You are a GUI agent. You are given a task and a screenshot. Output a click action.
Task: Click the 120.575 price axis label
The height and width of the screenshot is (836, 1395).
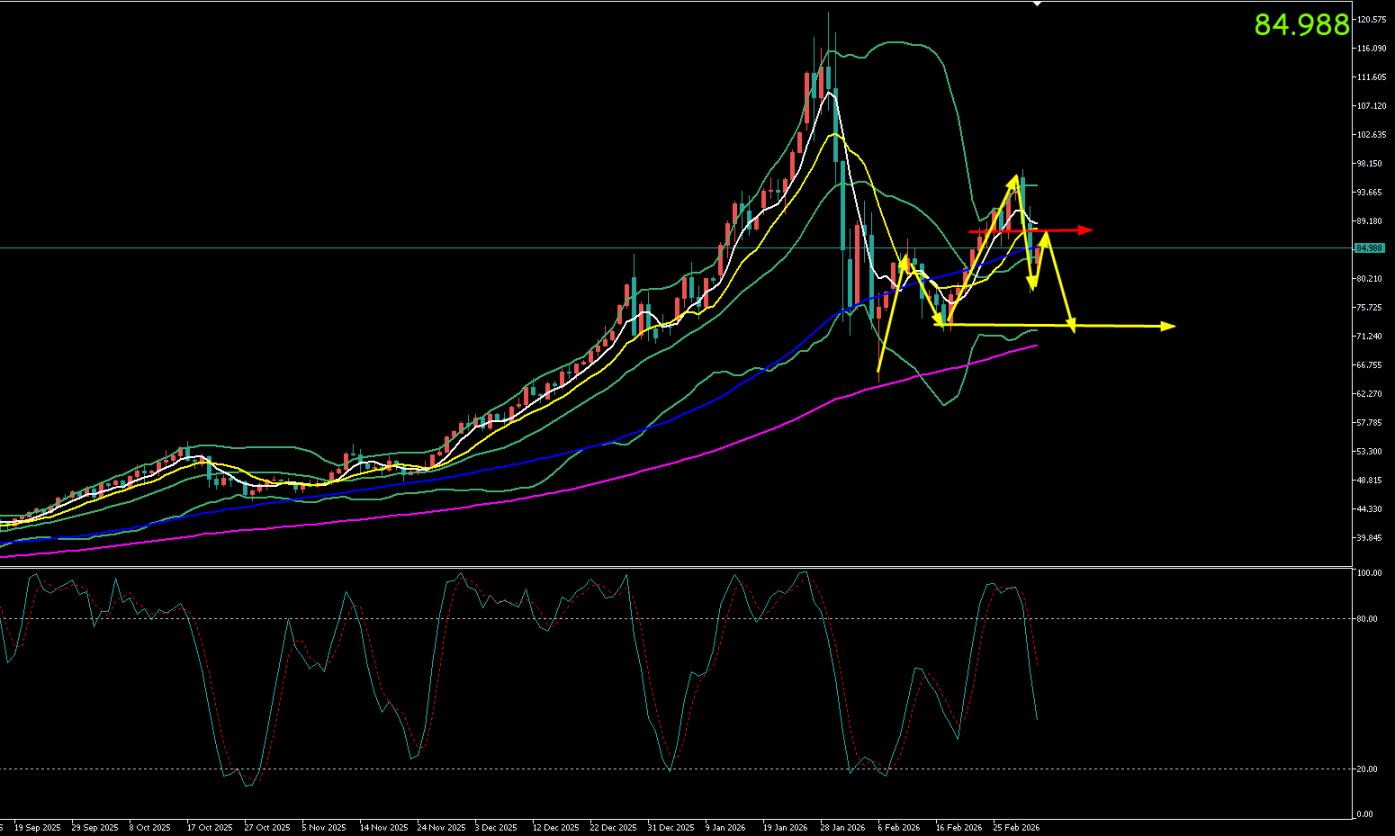coord(1371,20)
